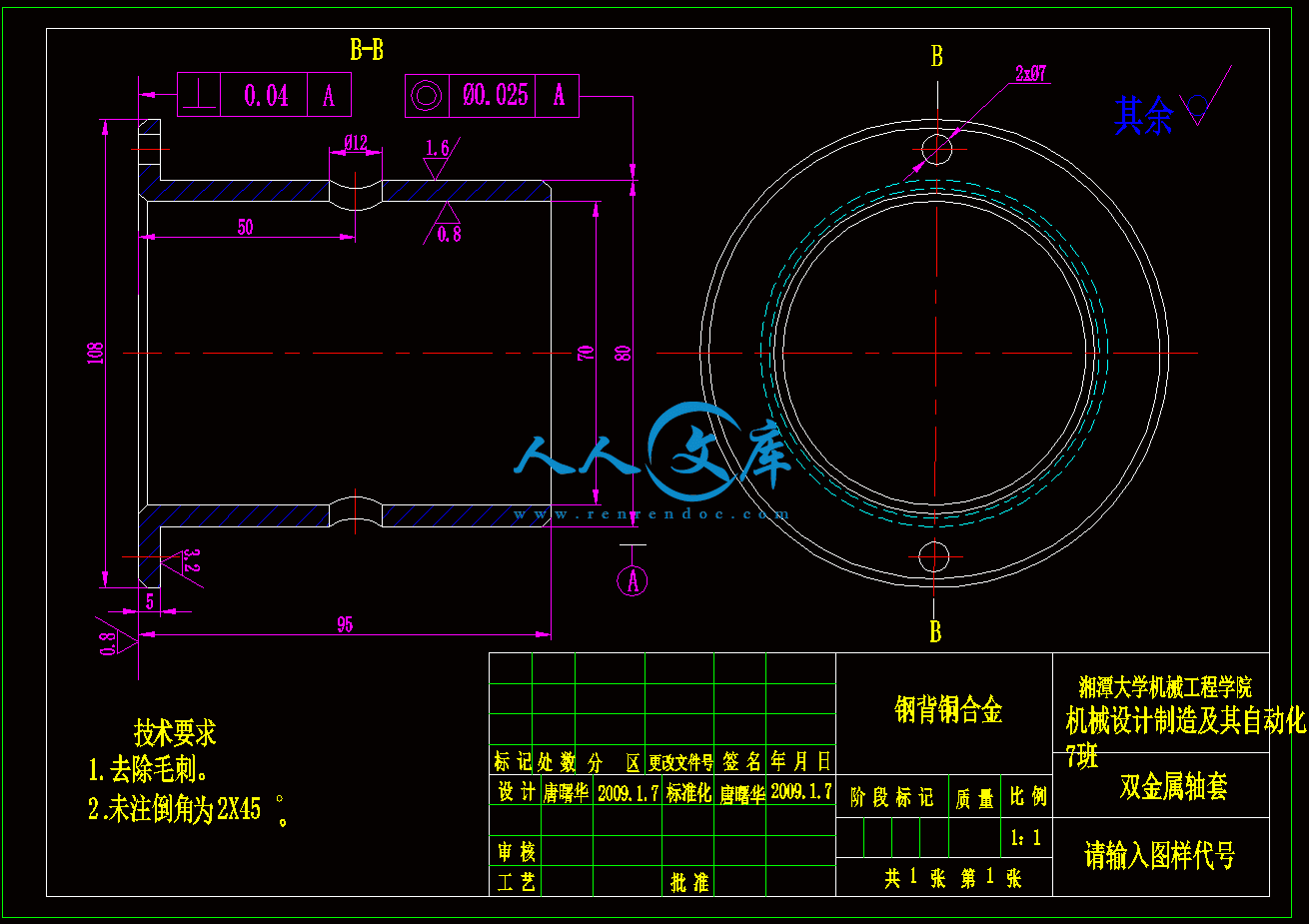1309x924 pixels.
Task: Select the 工艺 row label
Action: click(517, 881)
